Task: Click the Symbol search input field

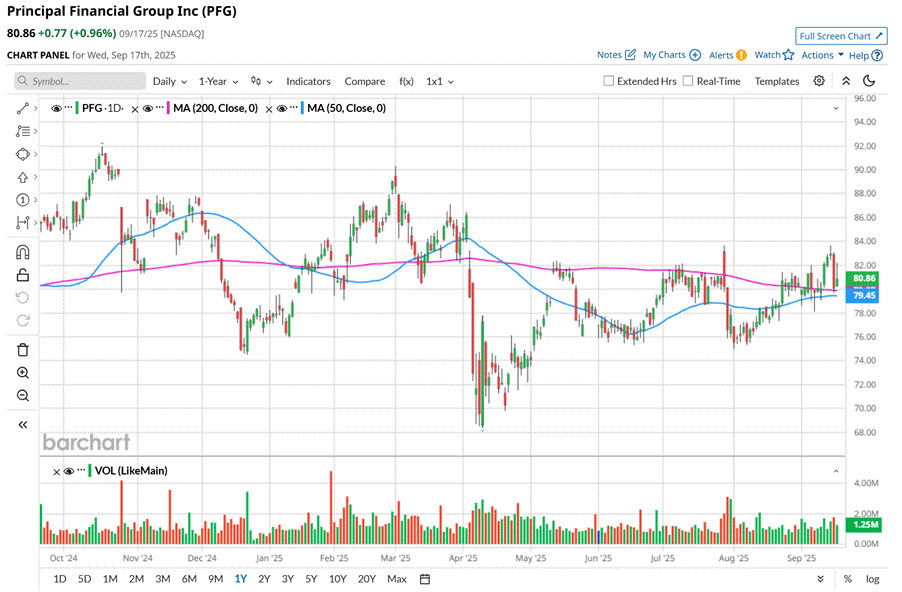Action: pos(80,81)
